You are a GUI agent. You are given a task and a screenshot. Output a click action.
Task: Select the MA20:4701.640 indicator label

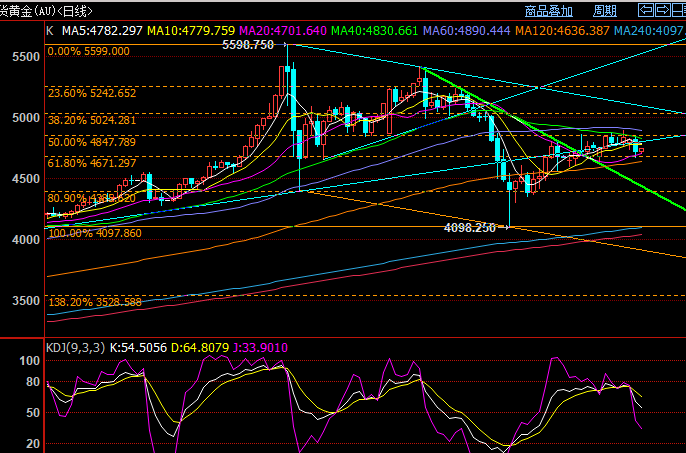(283, 31)
